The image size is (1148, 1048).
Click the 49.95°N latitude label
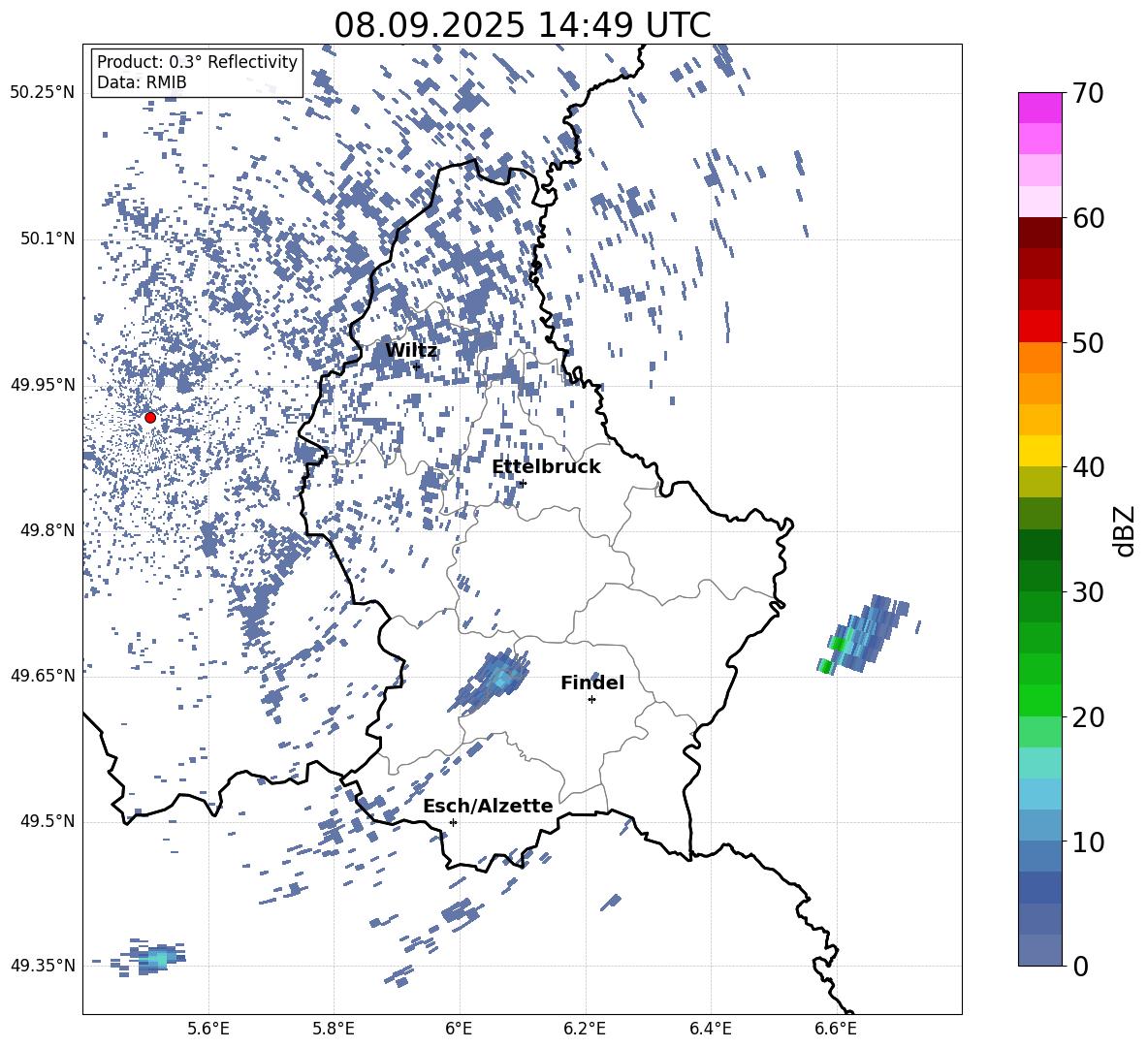(43, 385)
